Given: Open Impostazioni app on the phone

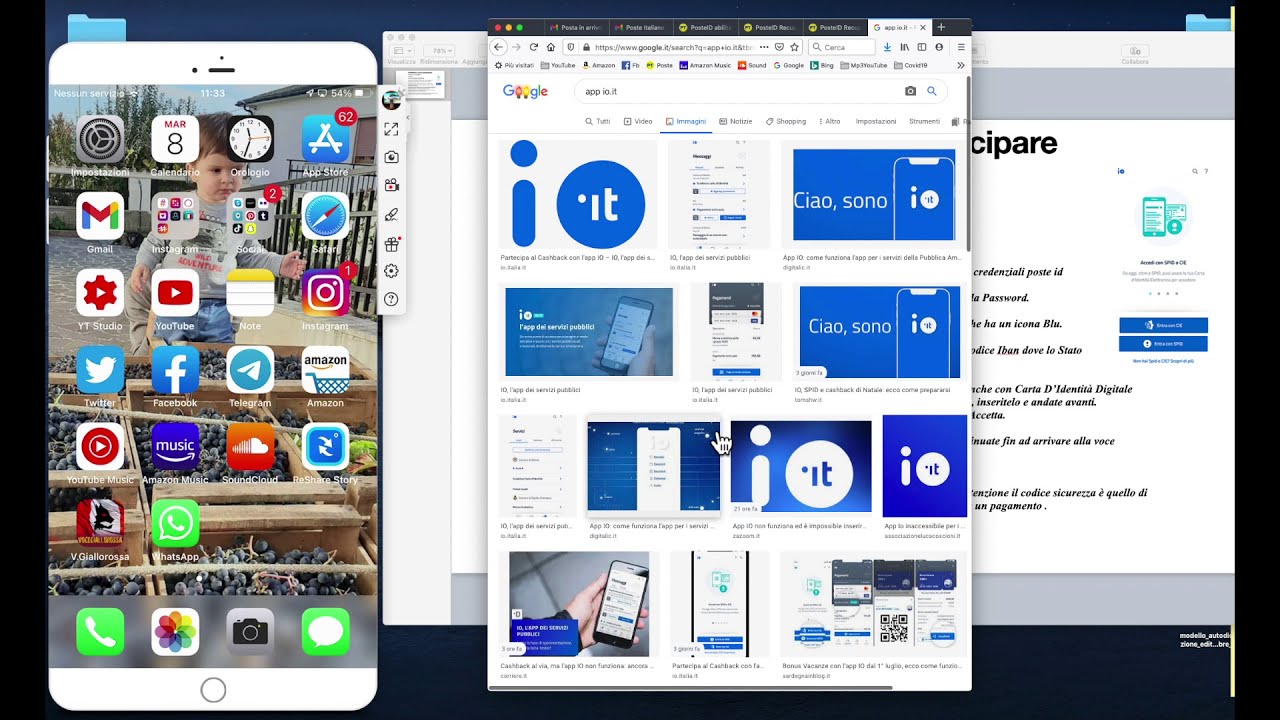Looking at the screenshot, I should point(100,139).
